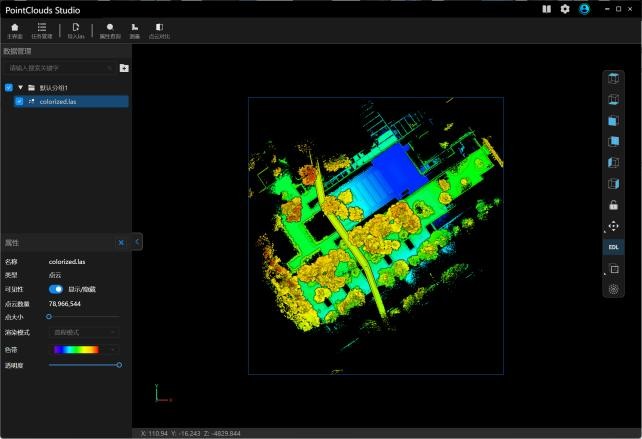Image resolution: width=642 pixels, height=439 pixels.
Task: Click the move/pan arrows icon
Action: [614, 226]
